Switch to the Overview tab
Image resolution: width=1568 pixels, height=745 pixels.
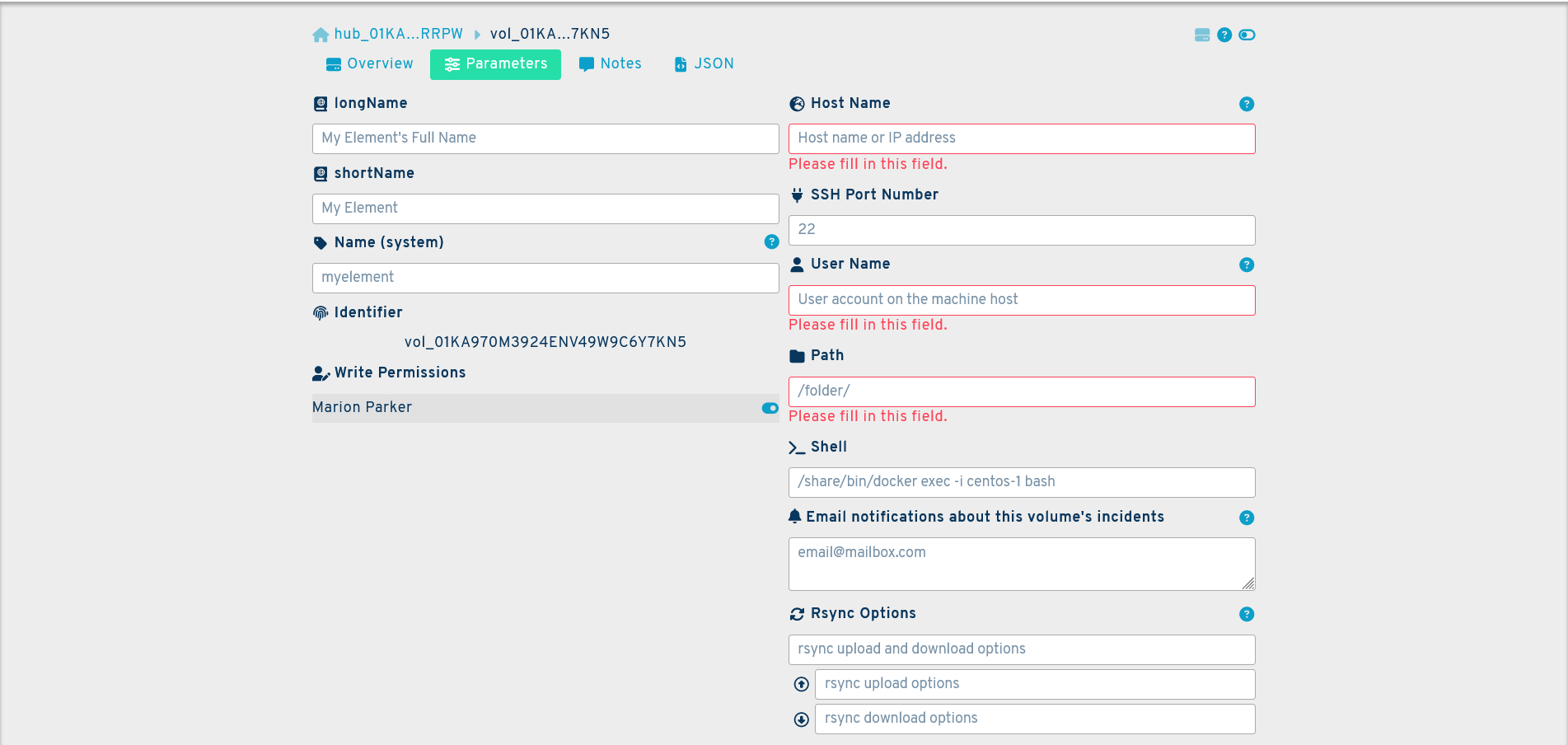click(x=370, y=64)
